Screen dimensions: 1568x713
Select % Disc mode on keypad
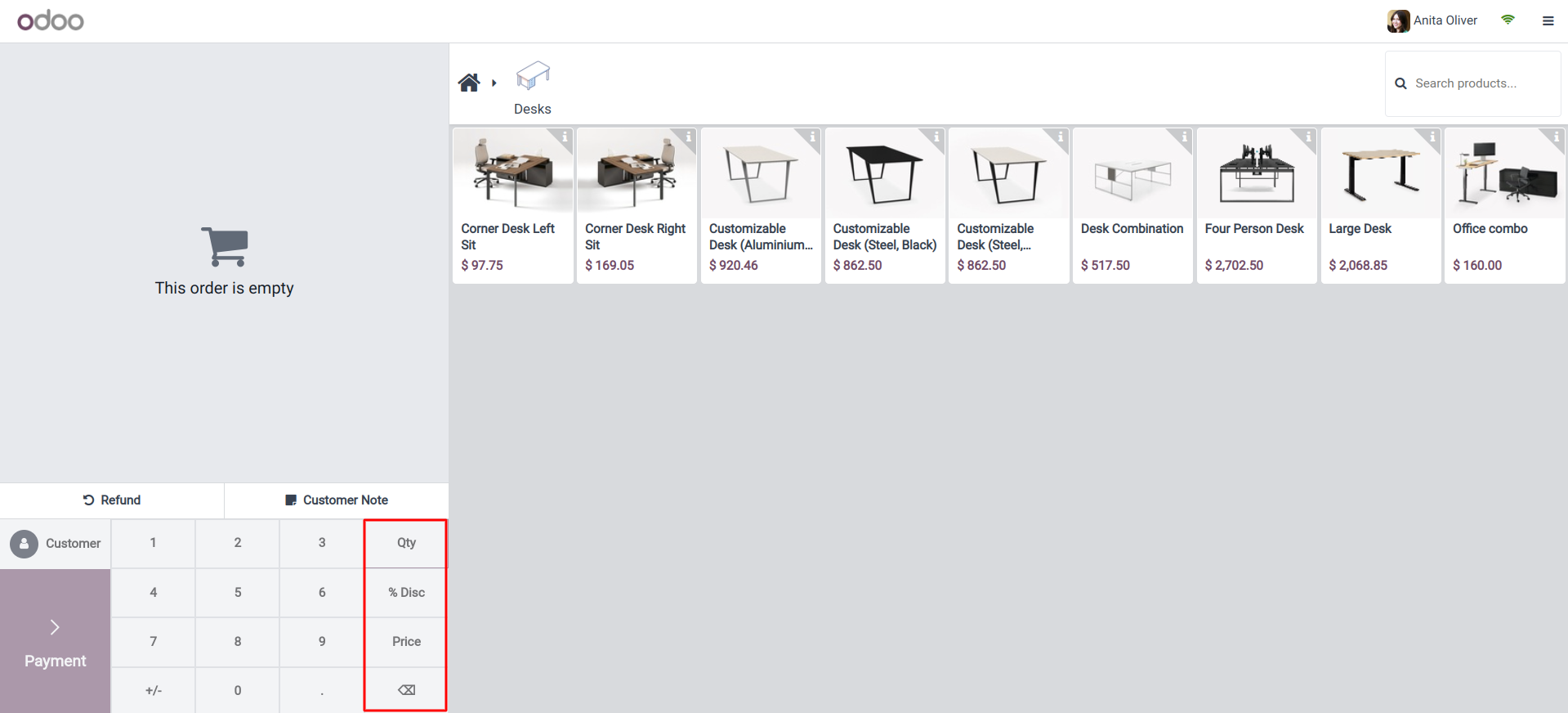pyautogui.click(x=406, y=593)
